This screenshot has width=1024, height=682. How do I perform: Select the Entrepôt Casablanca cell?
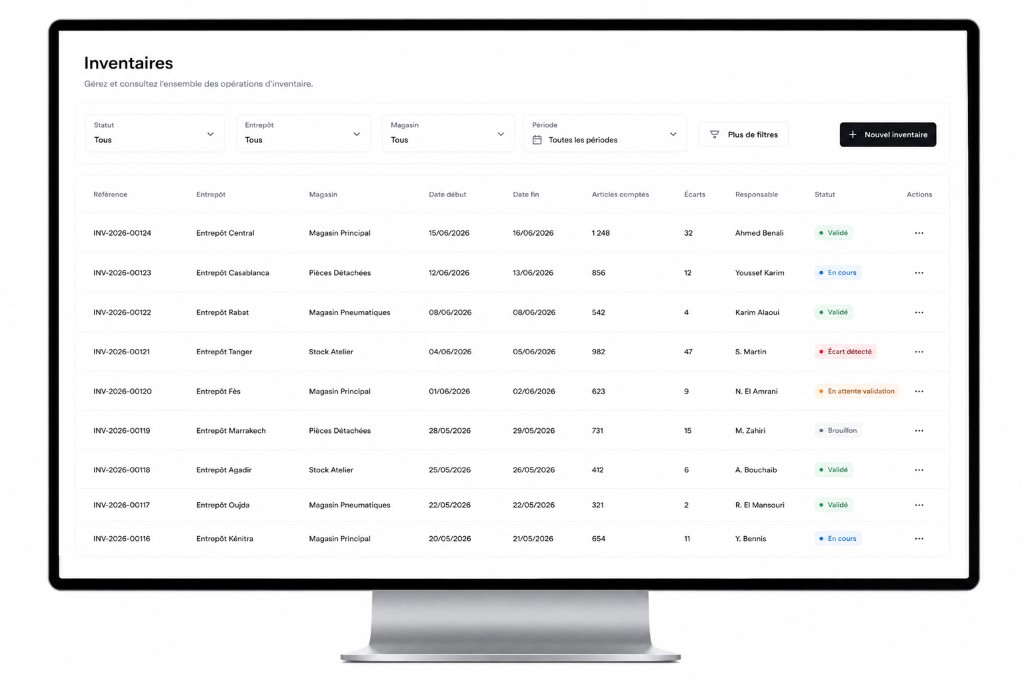232,273
